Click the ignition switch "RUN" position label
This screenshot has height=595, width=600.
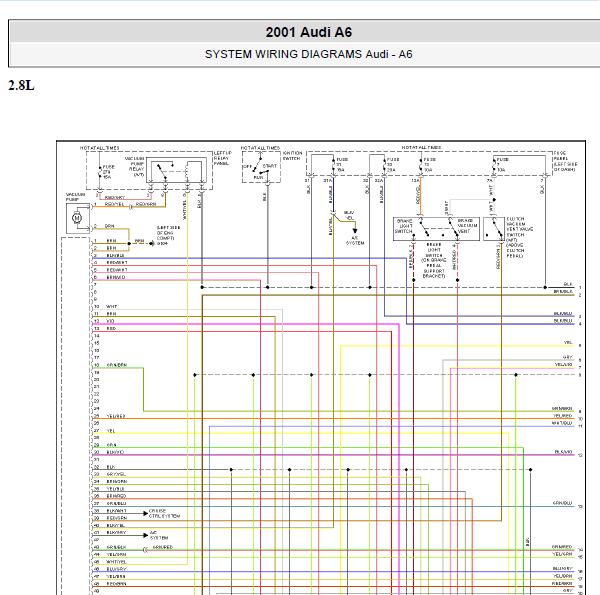258,178
